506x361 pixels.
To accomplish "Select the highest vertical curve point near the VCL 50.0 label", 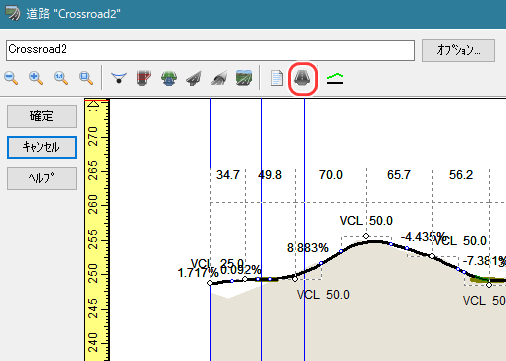I will pyautogui.click(x=366, y=236).
